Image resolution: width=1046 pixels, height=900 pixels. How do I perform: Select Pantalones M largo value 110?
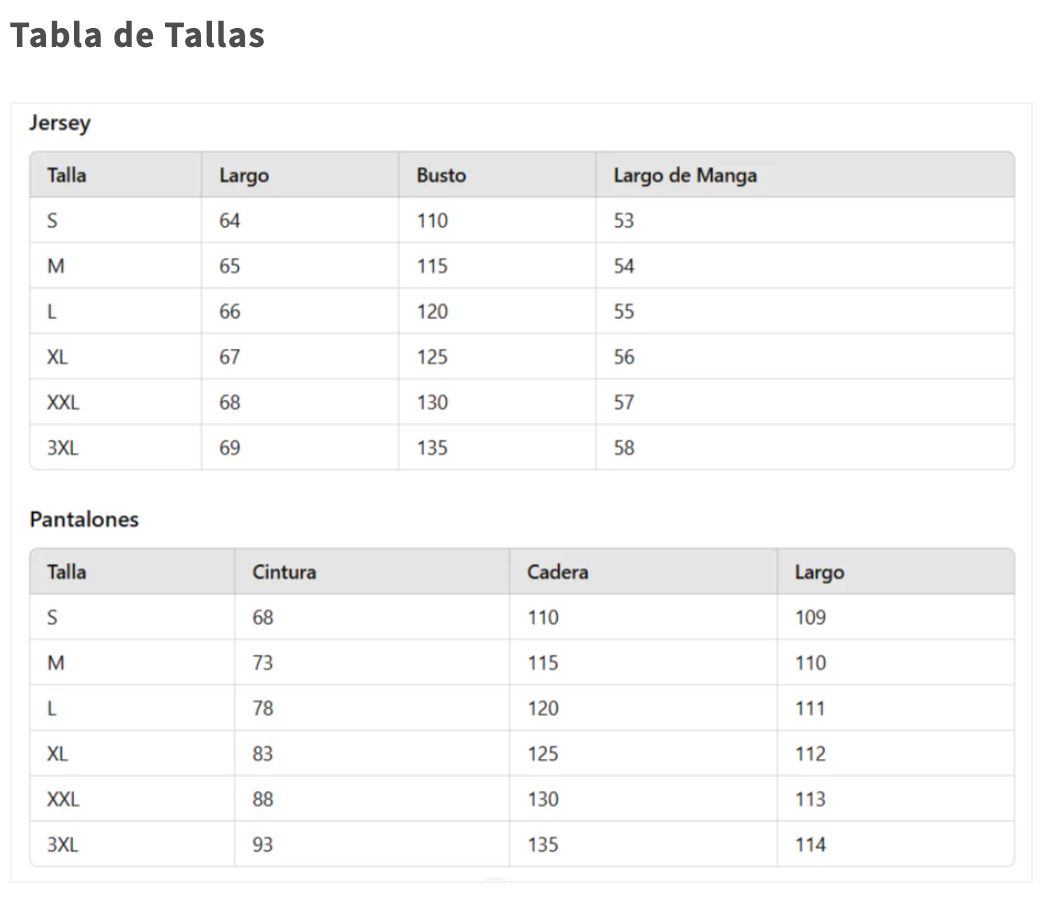point(810,663)
